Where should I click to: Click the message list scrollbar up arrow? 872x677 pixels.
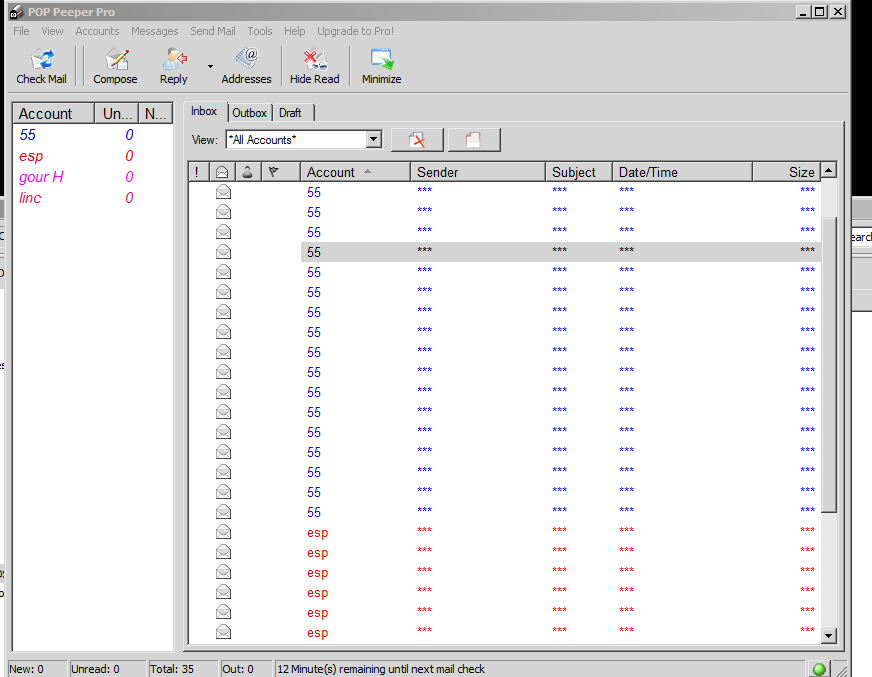pyautogui.click(x=829, y=170)
